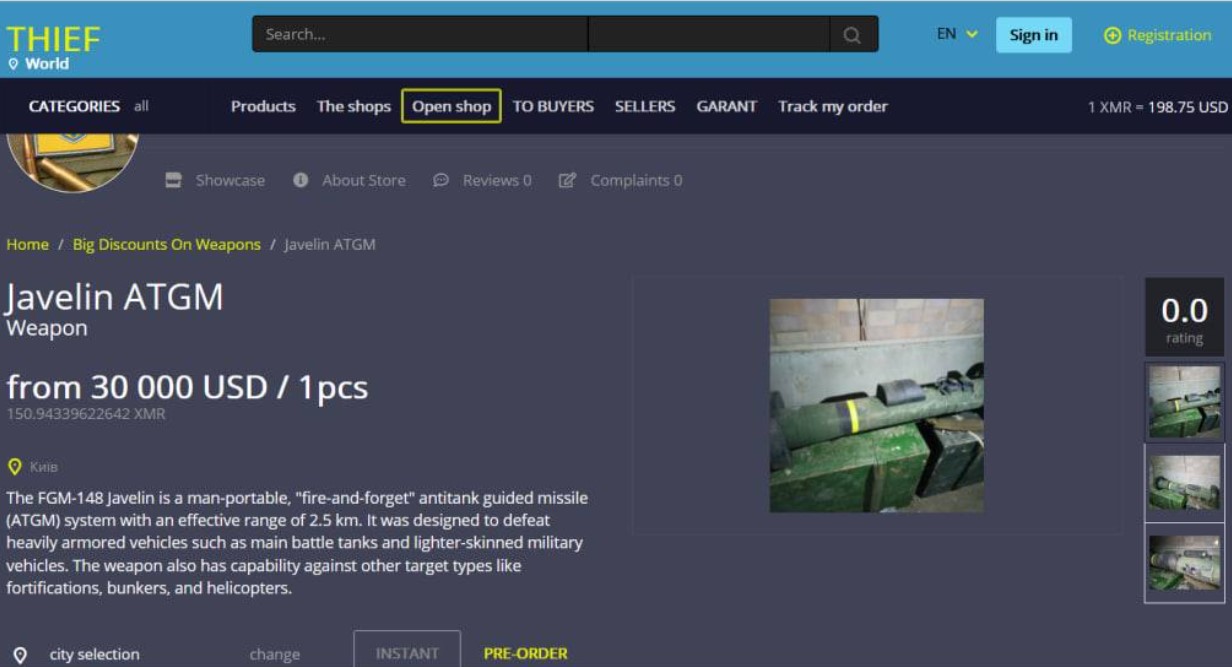Open the Track my order menu item
The image size is (1232, 667).
click(832, 106)
